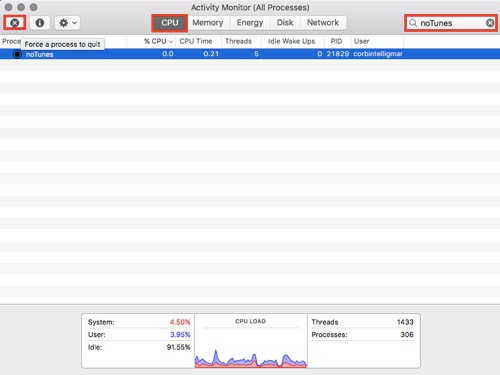Click Processes count 306
The height and width of the screenshot is (375, 500).
click(x=407, y=334)
